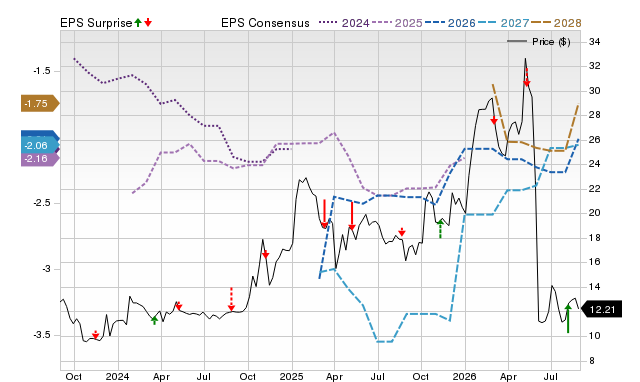The width and height of the screenshot is (640, 382).
Task: Select the red surprise arrow below the -3.5 gridline
Action: click(x=96, y=335)
